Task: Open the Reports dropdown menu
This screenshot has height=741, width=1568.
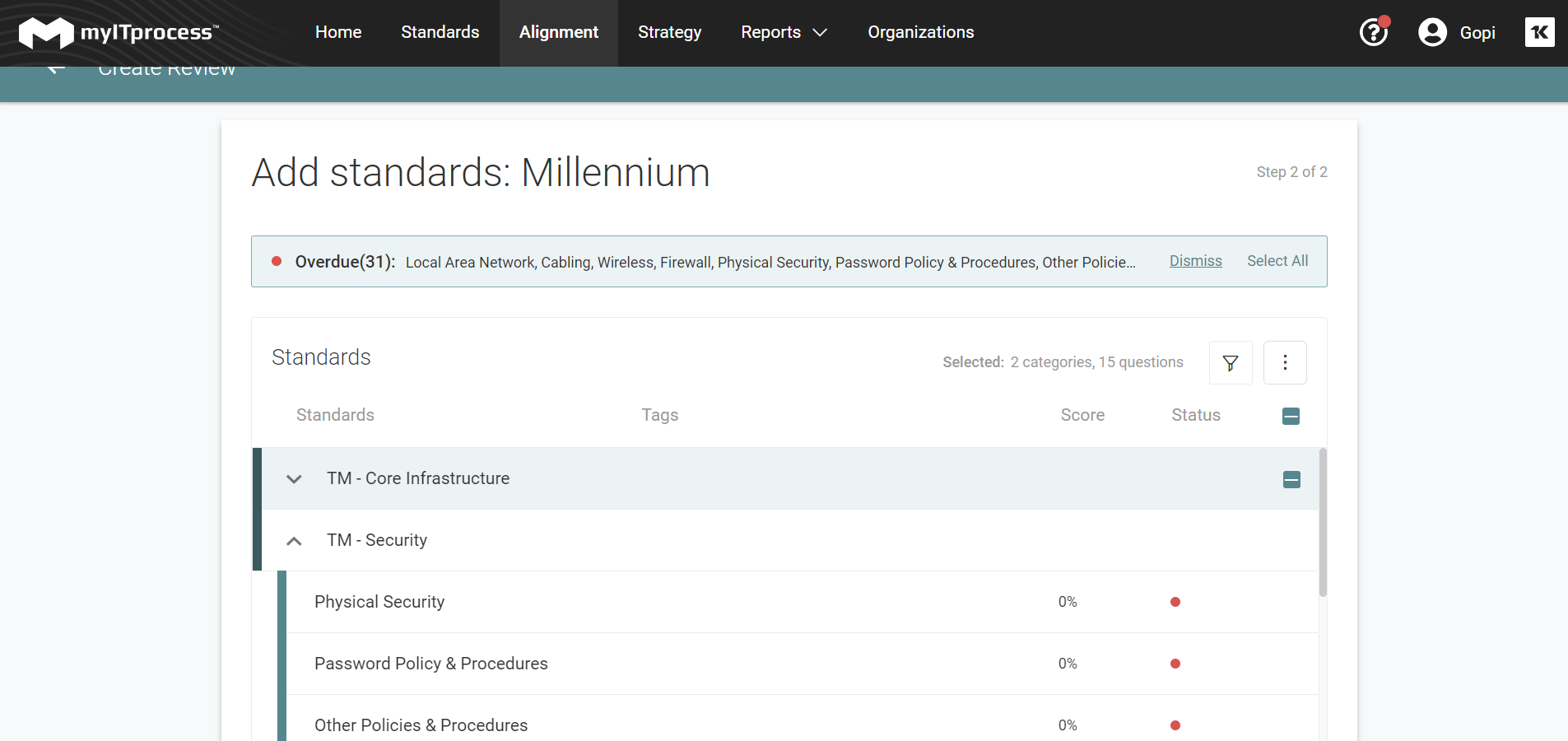Action: 784,32
